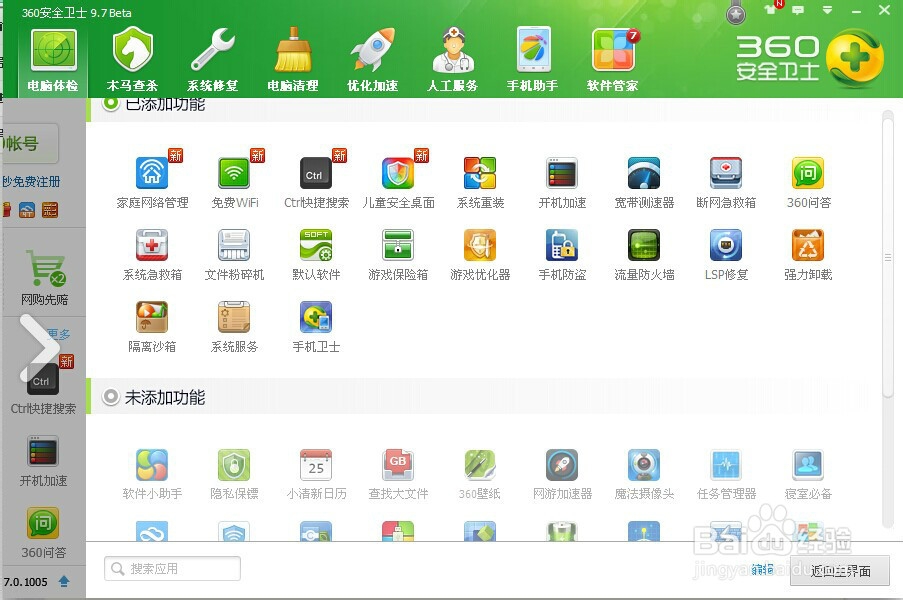Open the feedback message icon in title bar
This screenshot has height=600, width=903.
pyautogui.click(x=798, y=10)
